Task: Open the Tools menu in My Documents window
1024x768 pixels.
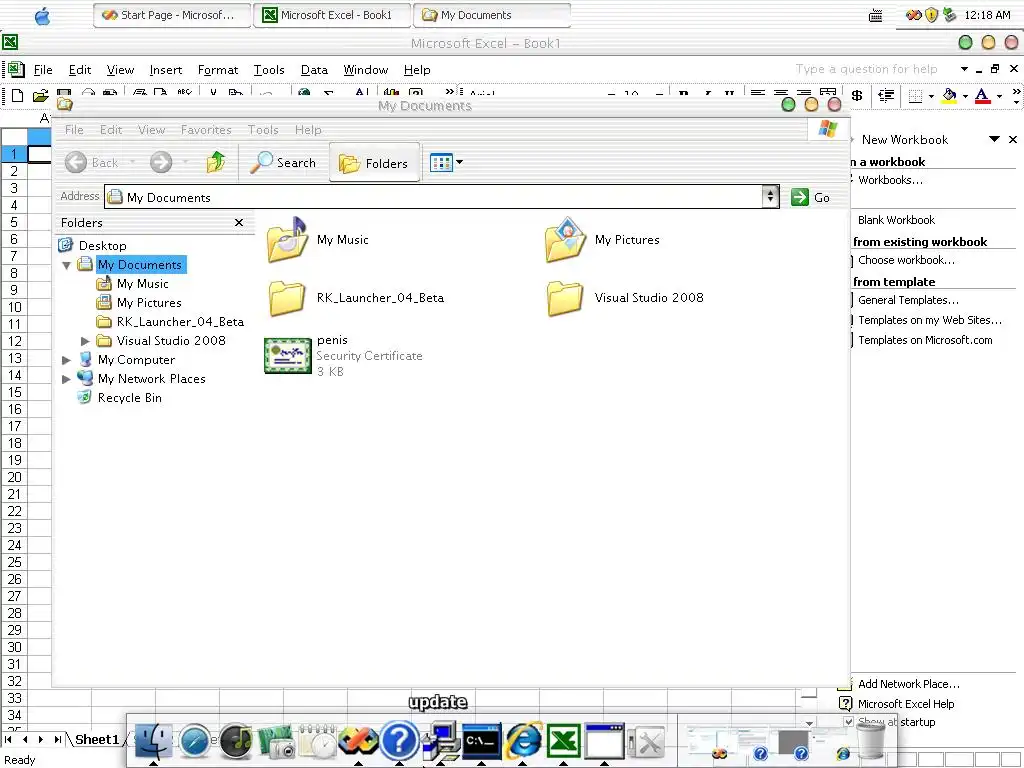Action: 263,130
